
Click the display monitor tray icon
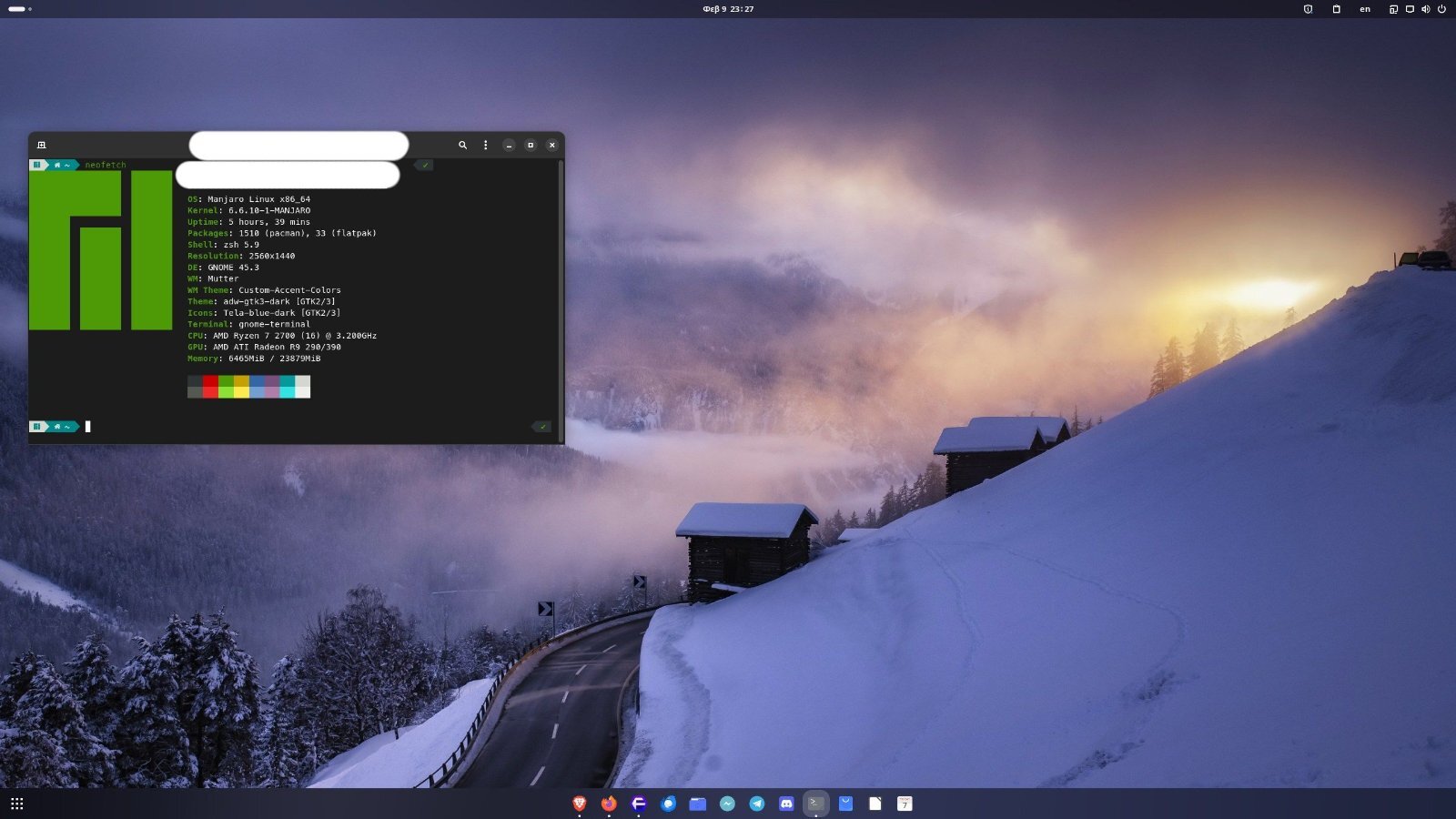point(1410,9)
